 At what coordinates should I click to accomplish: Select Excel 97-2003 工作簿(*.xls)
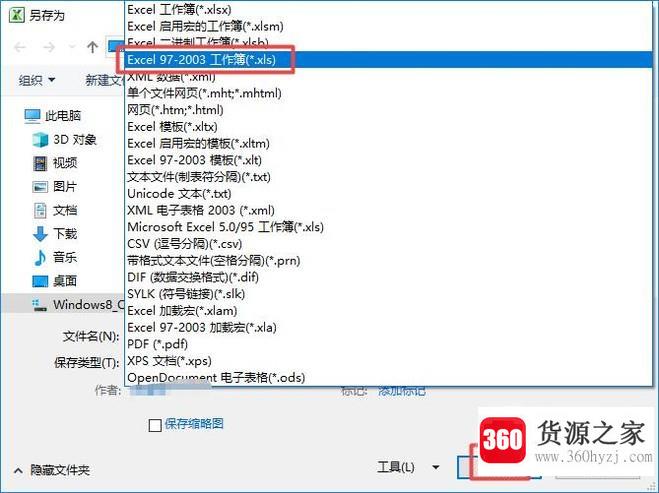click(x=388, y=60)
